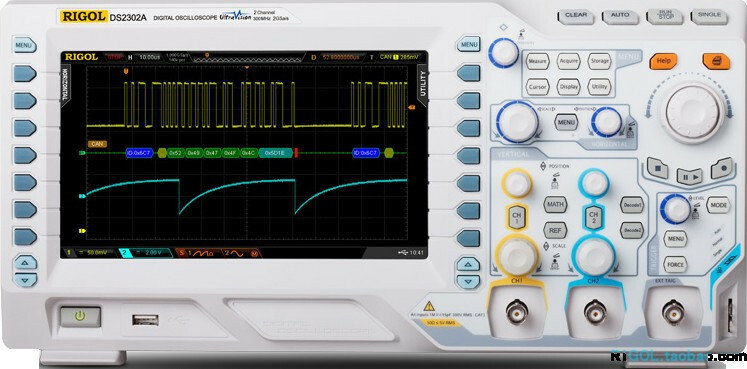Click the EXT TRIG BNC connector
The image size is (747, 369).
point(673,312)
